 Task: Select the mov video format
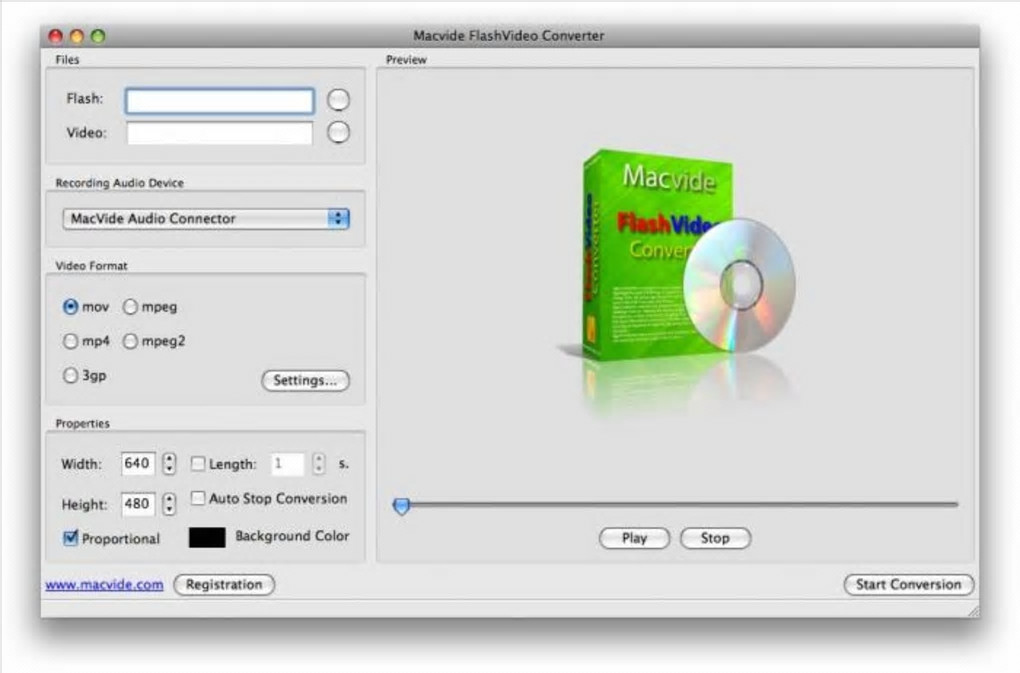(70, 307)
